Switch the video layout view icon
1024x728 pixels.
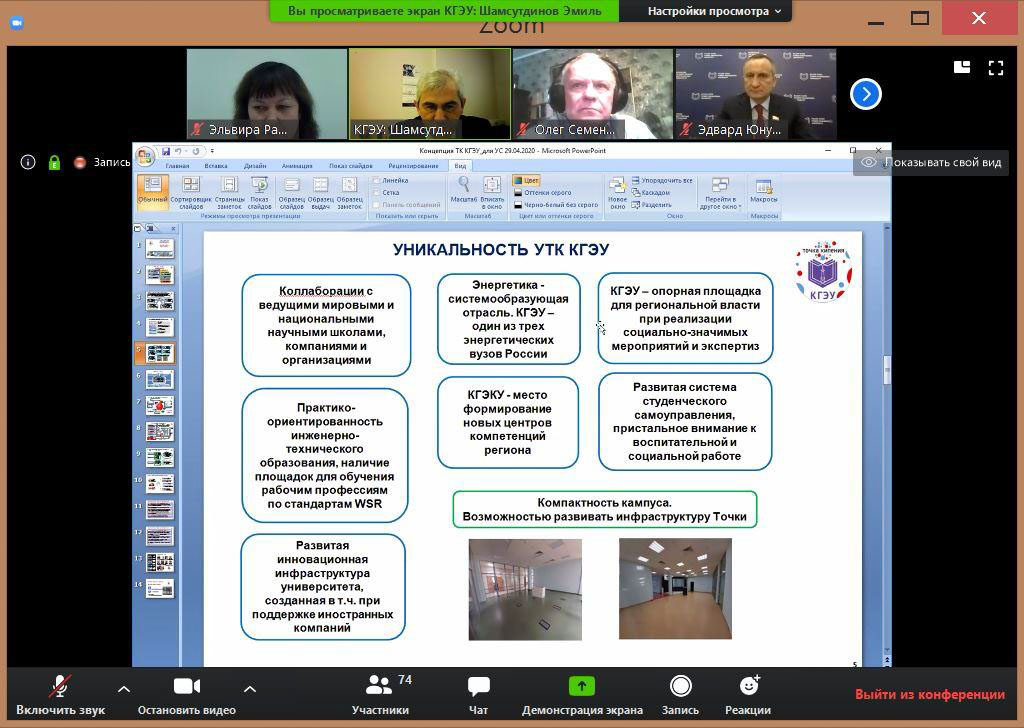pos(962,67)
